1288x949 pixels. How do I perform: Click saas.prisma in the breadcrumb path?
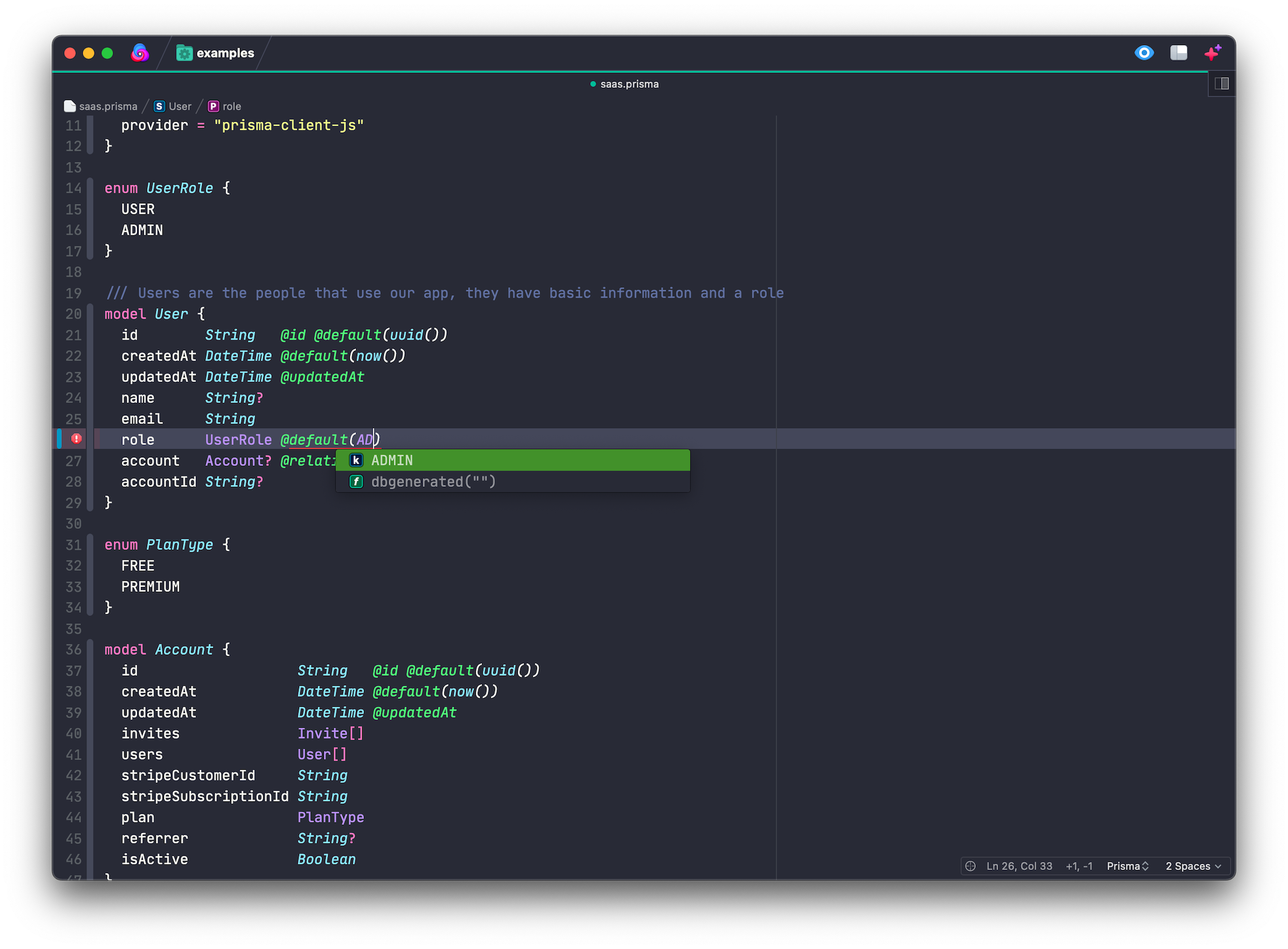coord(108,106)
